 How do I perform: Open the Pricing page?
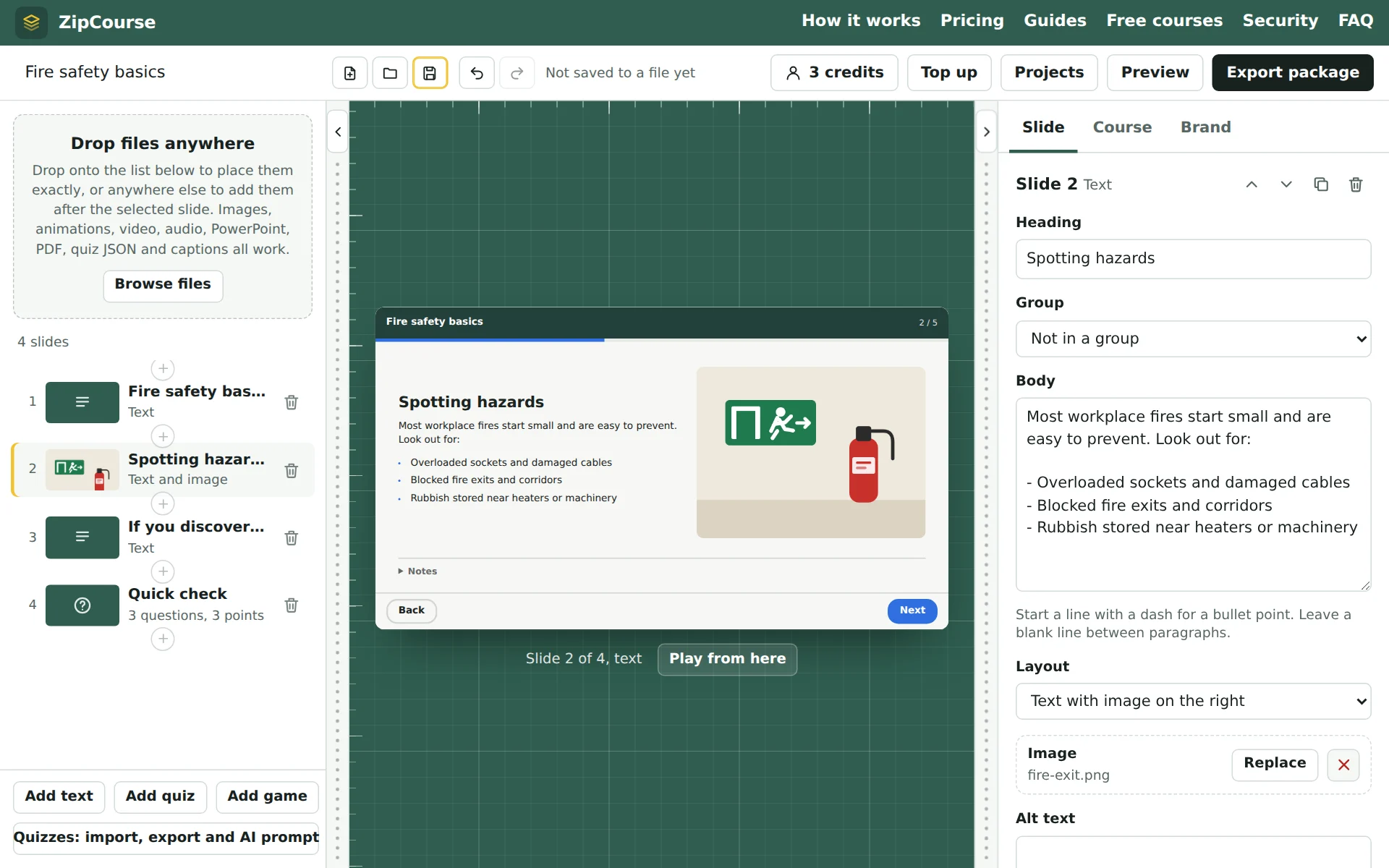tap(972, 21)
